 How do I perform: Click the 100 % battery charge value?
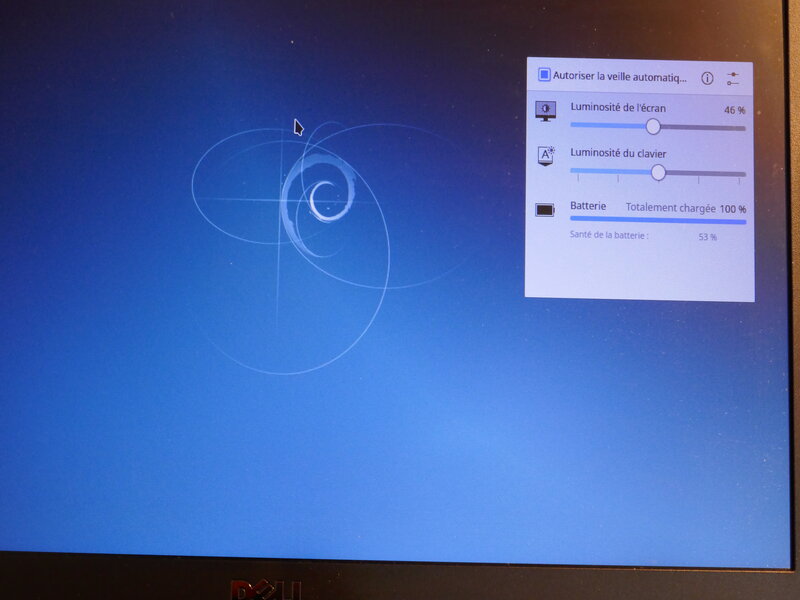[x=733, y=209]
